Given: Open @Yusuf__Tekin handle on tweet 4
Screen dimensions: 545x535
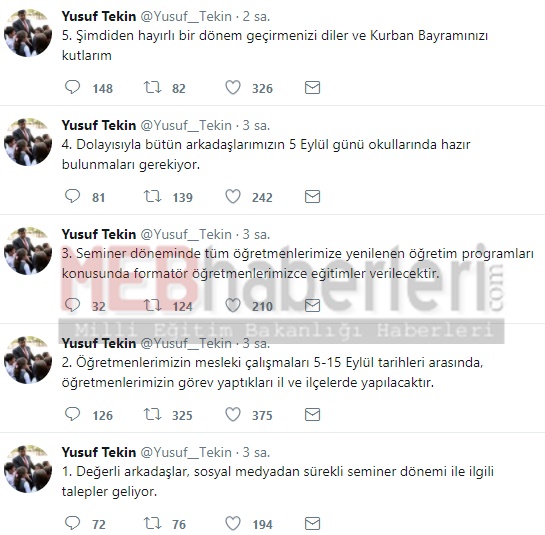Looking at the screenshot, I should 186,125.
